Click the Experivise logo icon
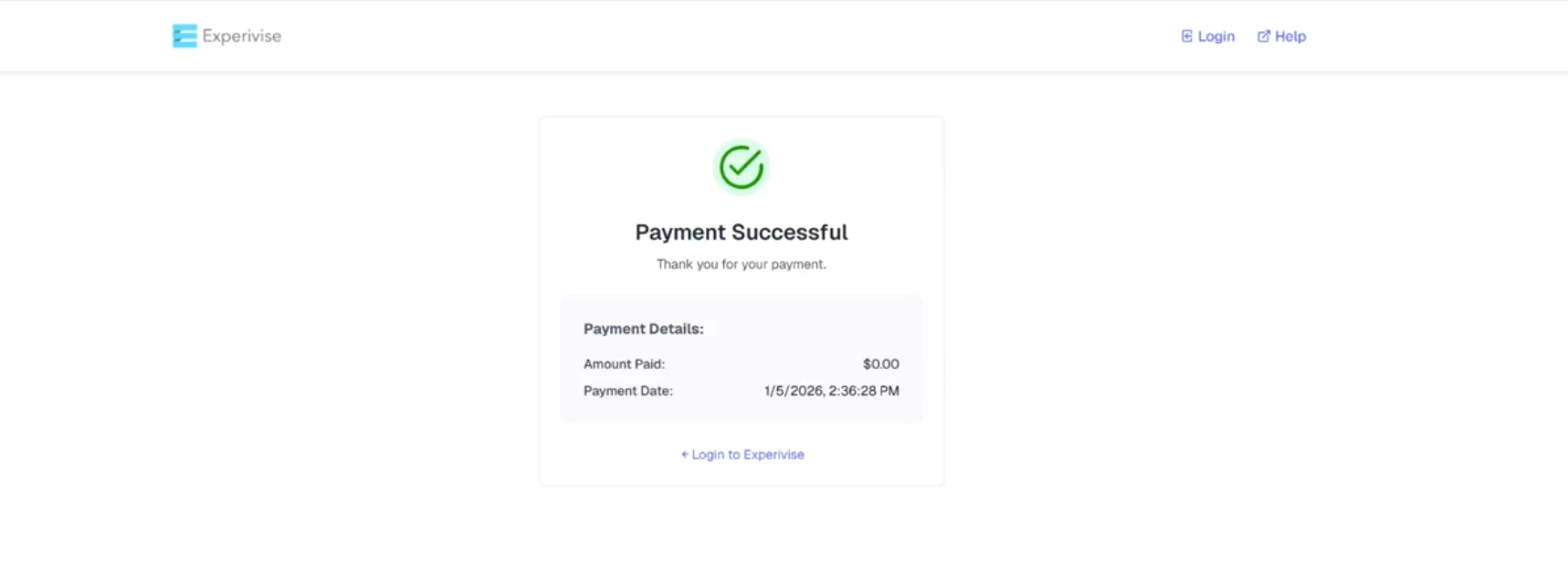 [x=184, y=36]
